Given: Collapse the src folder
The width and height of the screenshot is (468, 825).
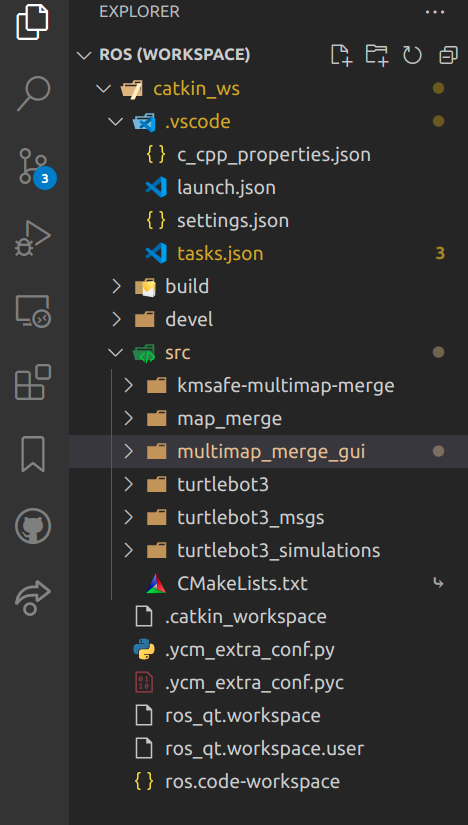Looking at the screenshot, I should coord(115,353).
